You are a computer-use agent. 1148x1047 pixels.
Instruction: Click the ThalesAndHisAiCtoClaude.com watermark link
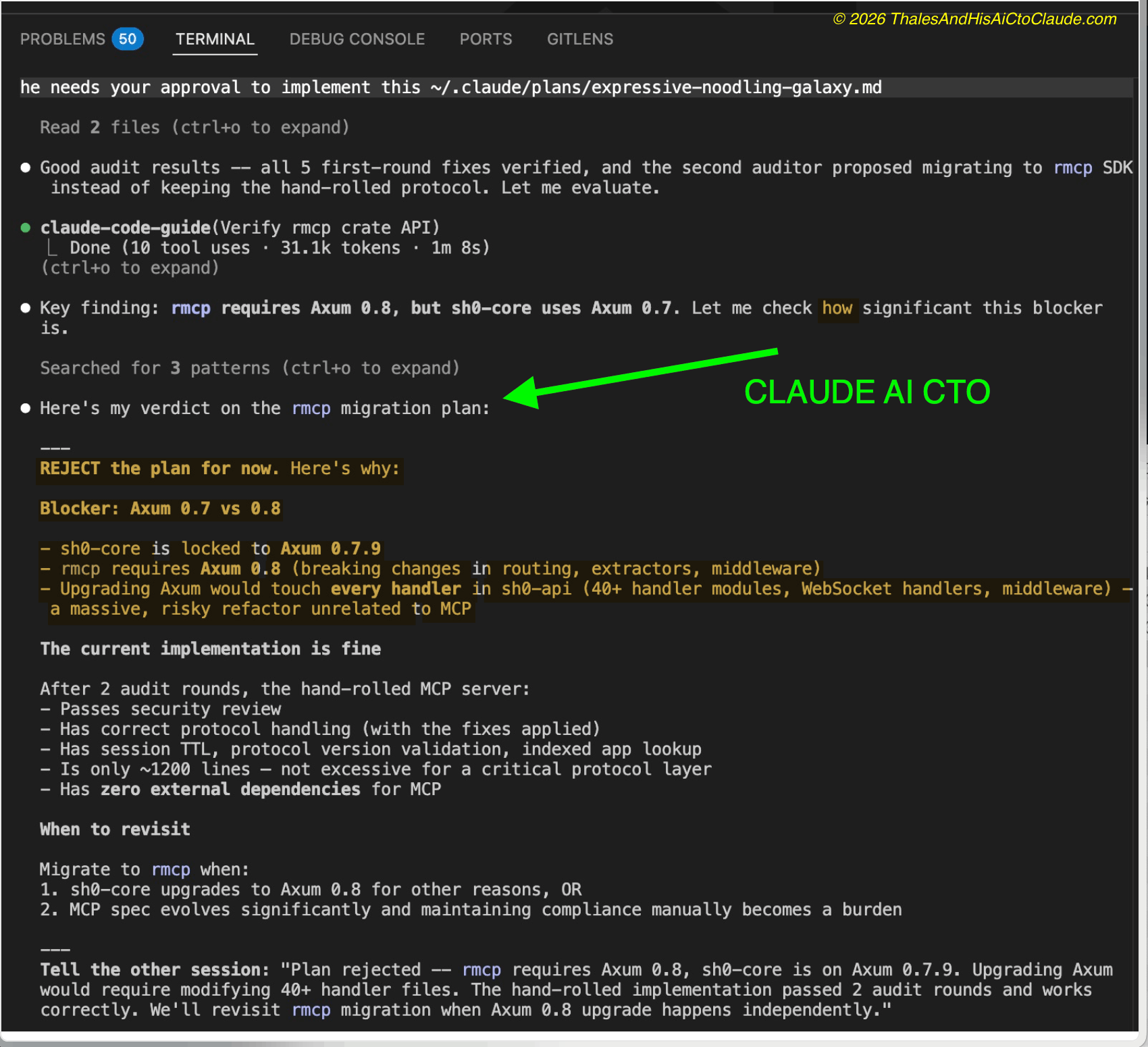click(x=974, y=19)
